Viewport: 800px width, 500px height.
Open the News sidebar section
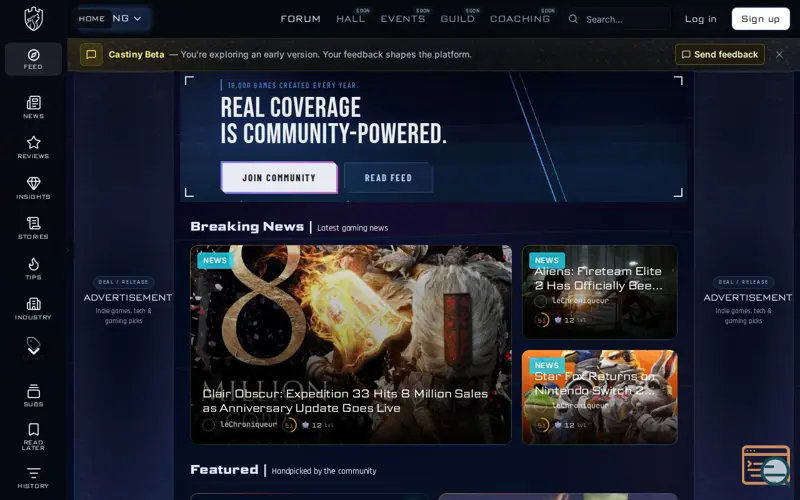pyautogui.click(x=33, y=107)
